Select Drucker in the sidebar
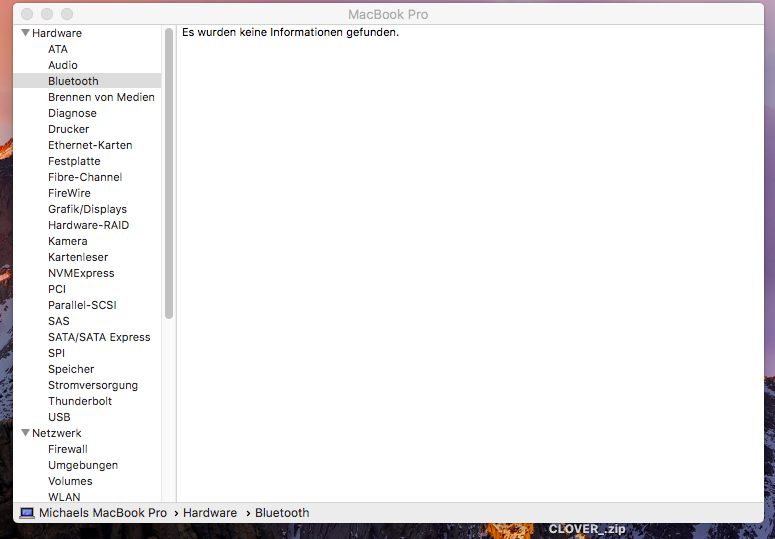This screenshot has height=539, width=775. click(x=69, y=129)
